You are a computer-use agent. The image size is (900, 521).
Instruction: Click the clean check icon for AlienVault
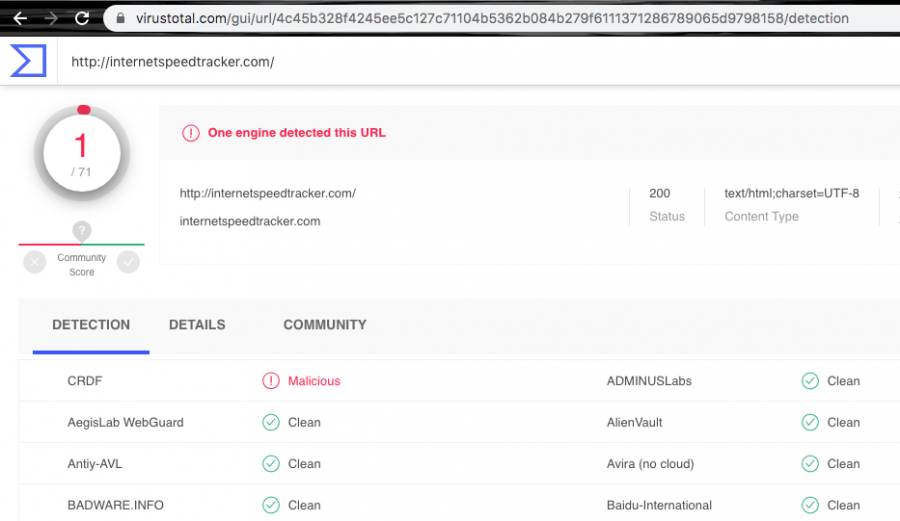(x=810, y=422)
